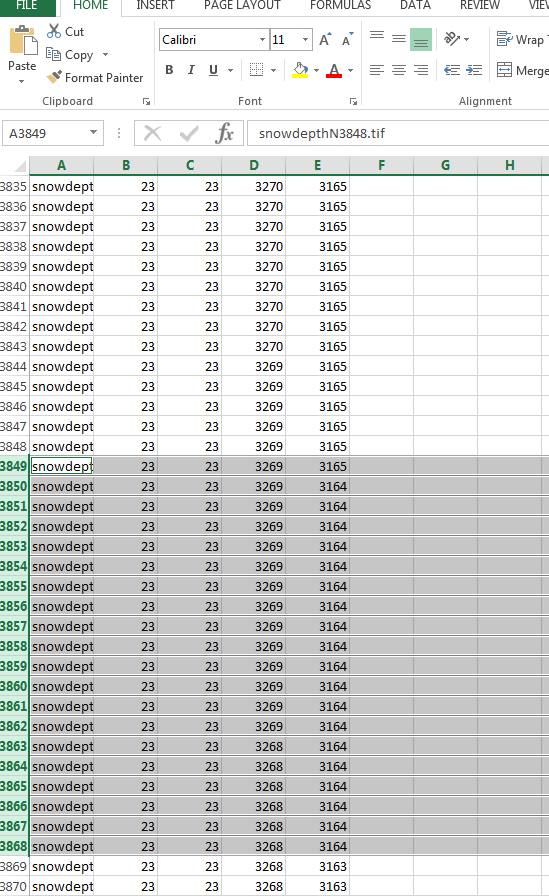
Task: Apply cell borders icon
Action: [257, 70]
